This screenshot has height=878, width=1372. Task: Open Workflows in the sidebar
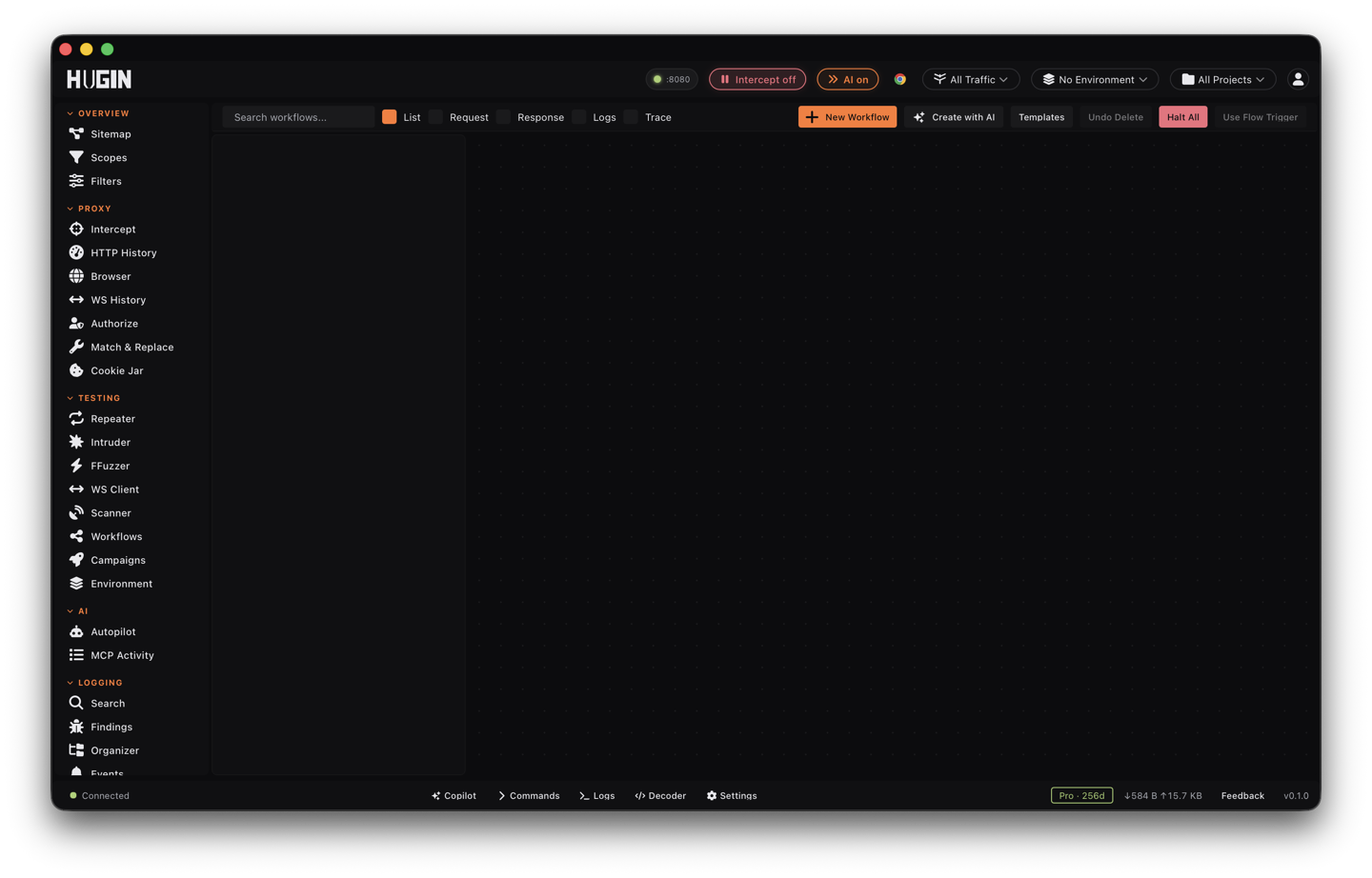click(116, 536)
